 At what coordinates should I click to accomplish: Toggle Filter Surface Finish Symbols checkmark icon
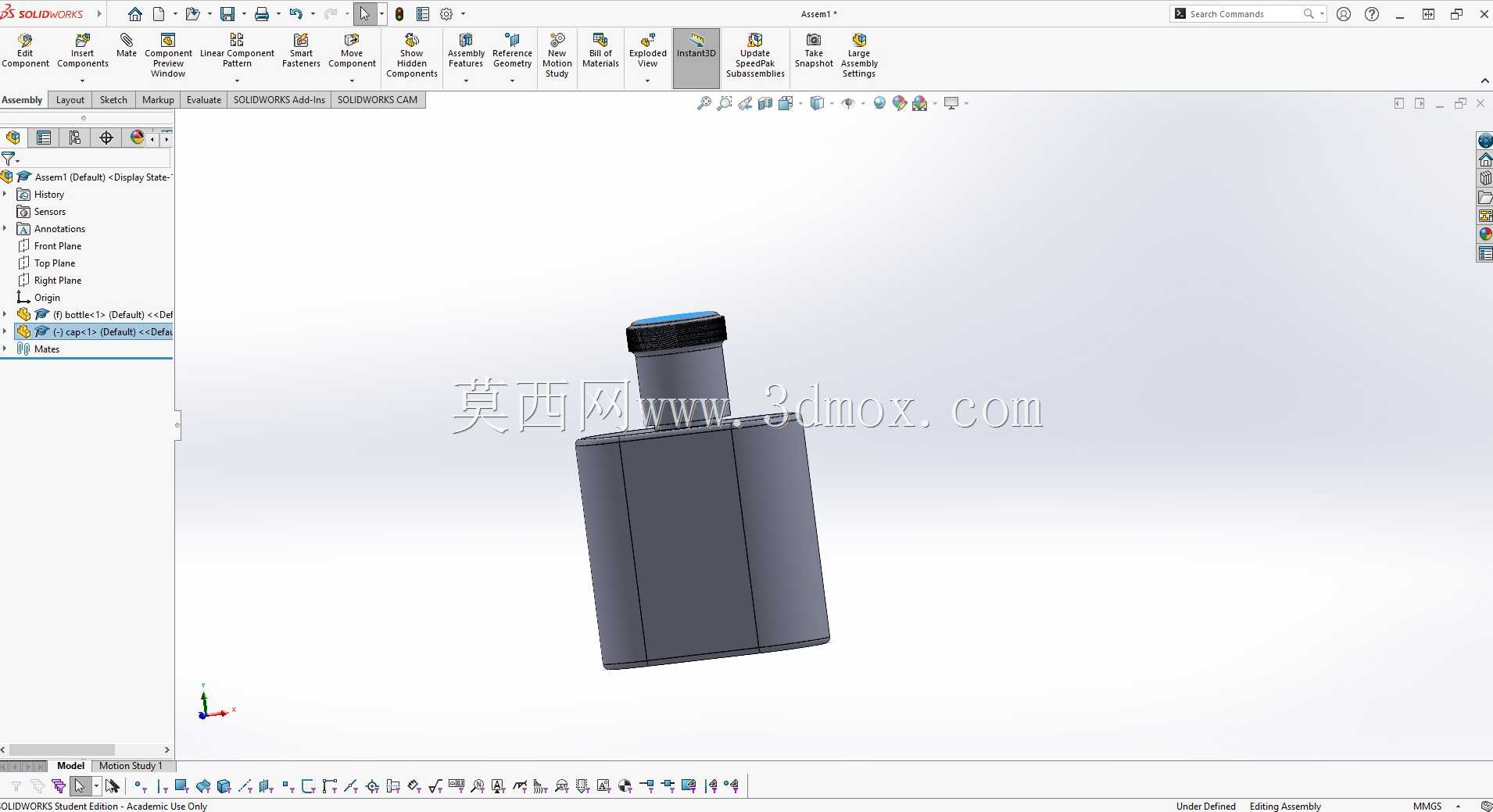pyautogui.click(x=435, y=786)
